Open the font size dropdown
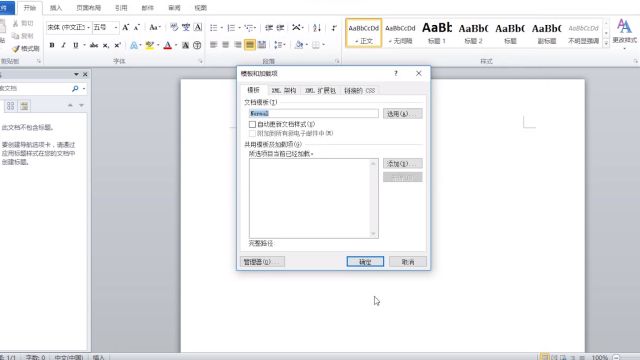The width and height of the screenshot is (640, 360). click(116, 27)
